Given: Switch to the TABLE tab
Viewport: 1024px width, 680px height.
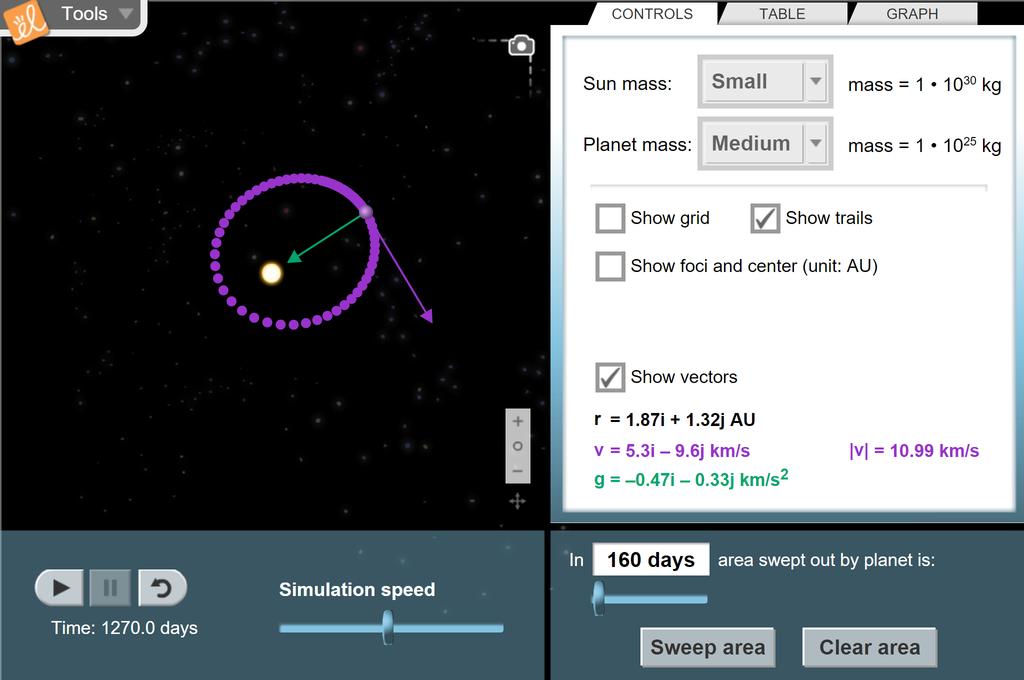Looking at the screenshot, I should click(782, 14).
